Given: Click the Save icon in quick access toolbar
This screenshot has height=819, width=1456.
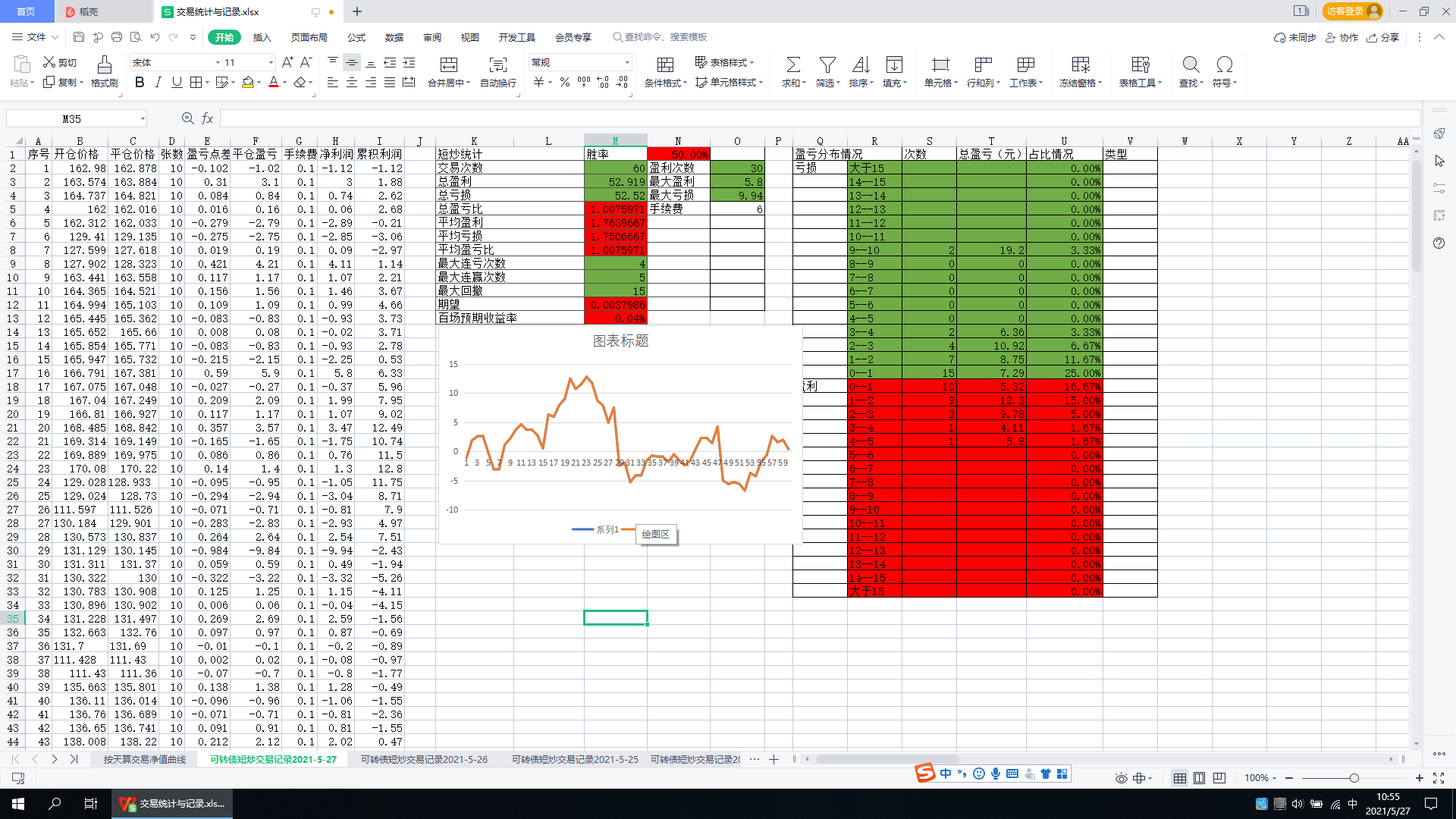Looking at the screenshot, I should coord(79,36).
